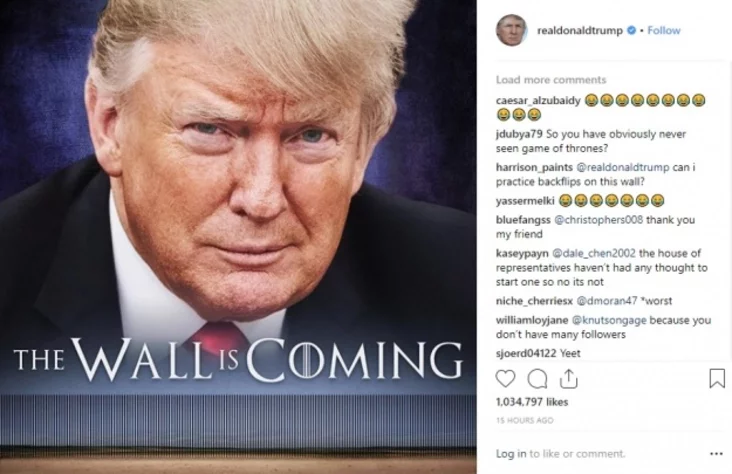Open the realdonaldtrump profile avatar
This screenshot has width=732, height=474.
tap(511, 30)
